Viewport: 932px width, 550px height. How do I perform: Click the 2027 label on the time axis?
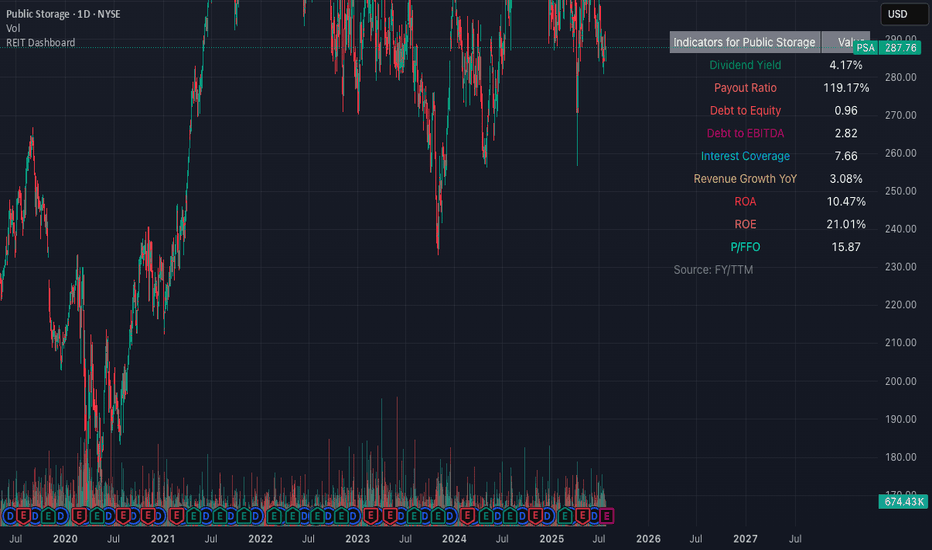tap(745, 539)
